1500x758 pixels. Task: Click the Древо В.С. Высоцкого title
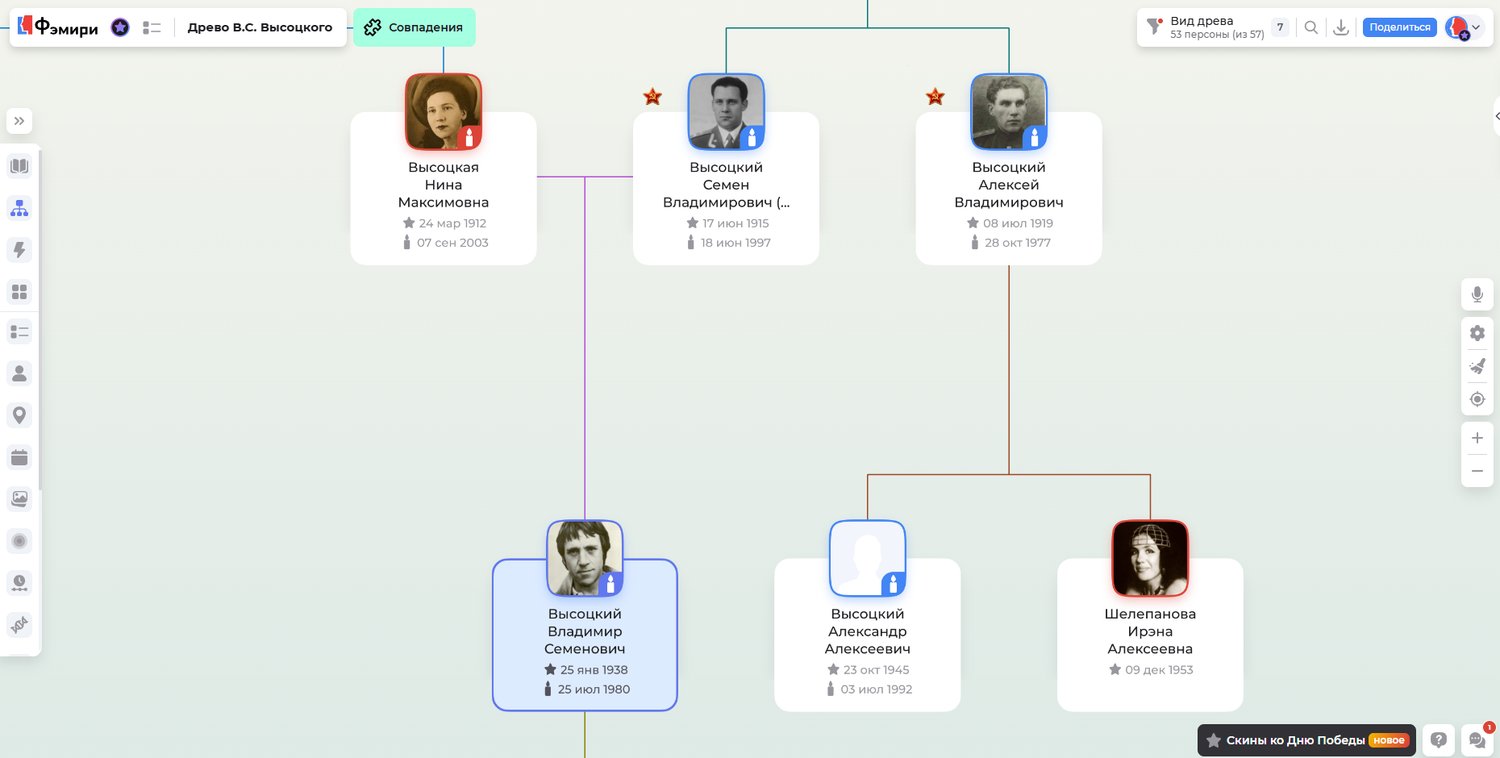(x=260, y=27)
